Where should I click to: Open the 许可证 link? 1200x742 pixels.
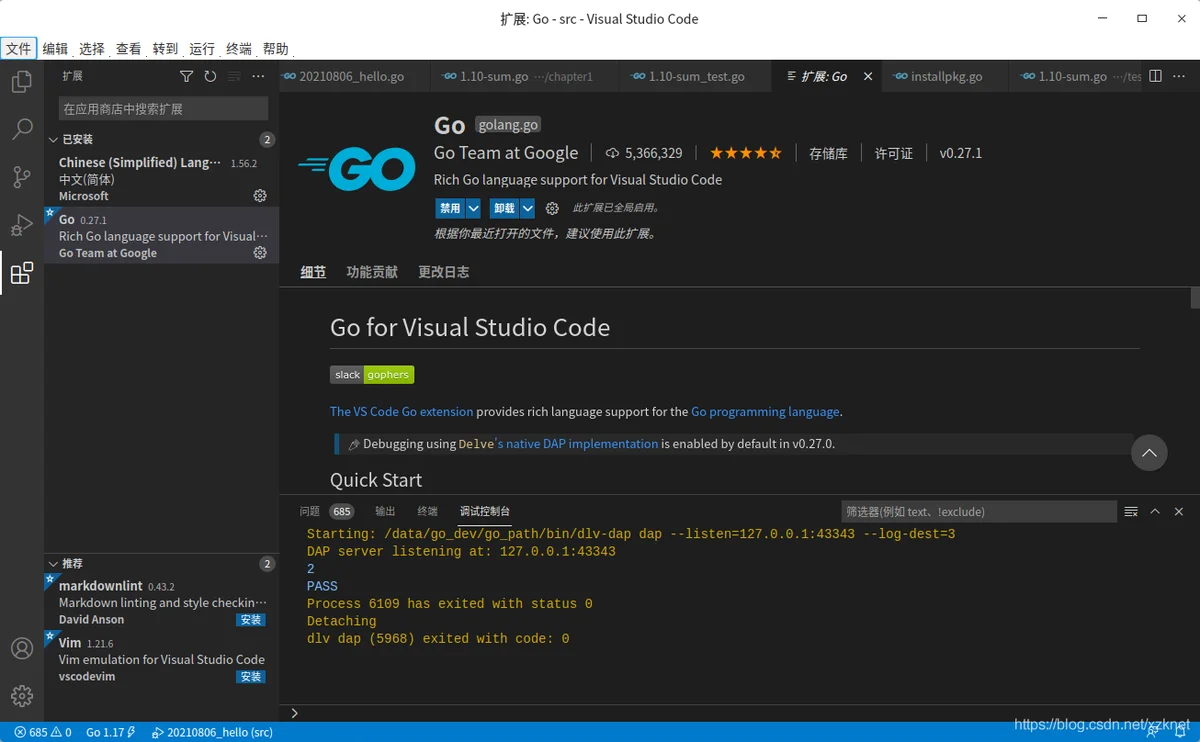click(894, 153)
